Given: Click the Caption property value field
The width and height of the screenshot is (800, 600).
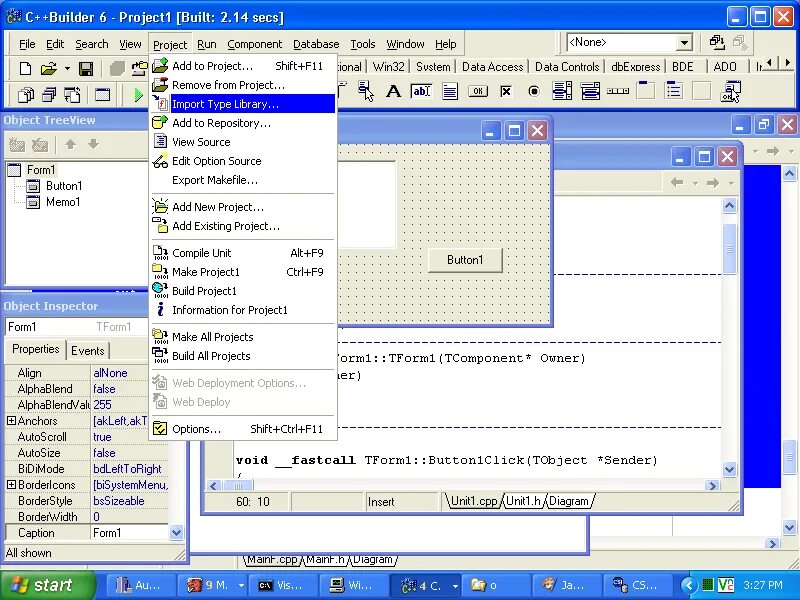Looking at the screenshot, I should pos(130,533).
